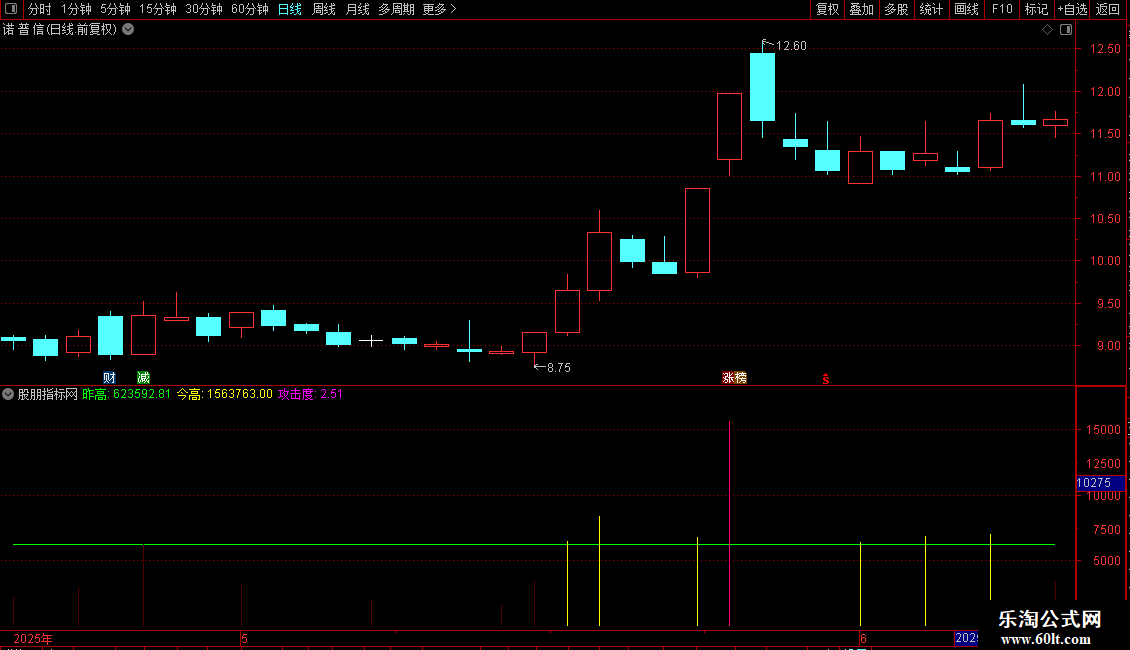The width and height of the screenshot is (1130, 650).
Task: Expand the 更多 more periods menu
Action: click(440, 9)
